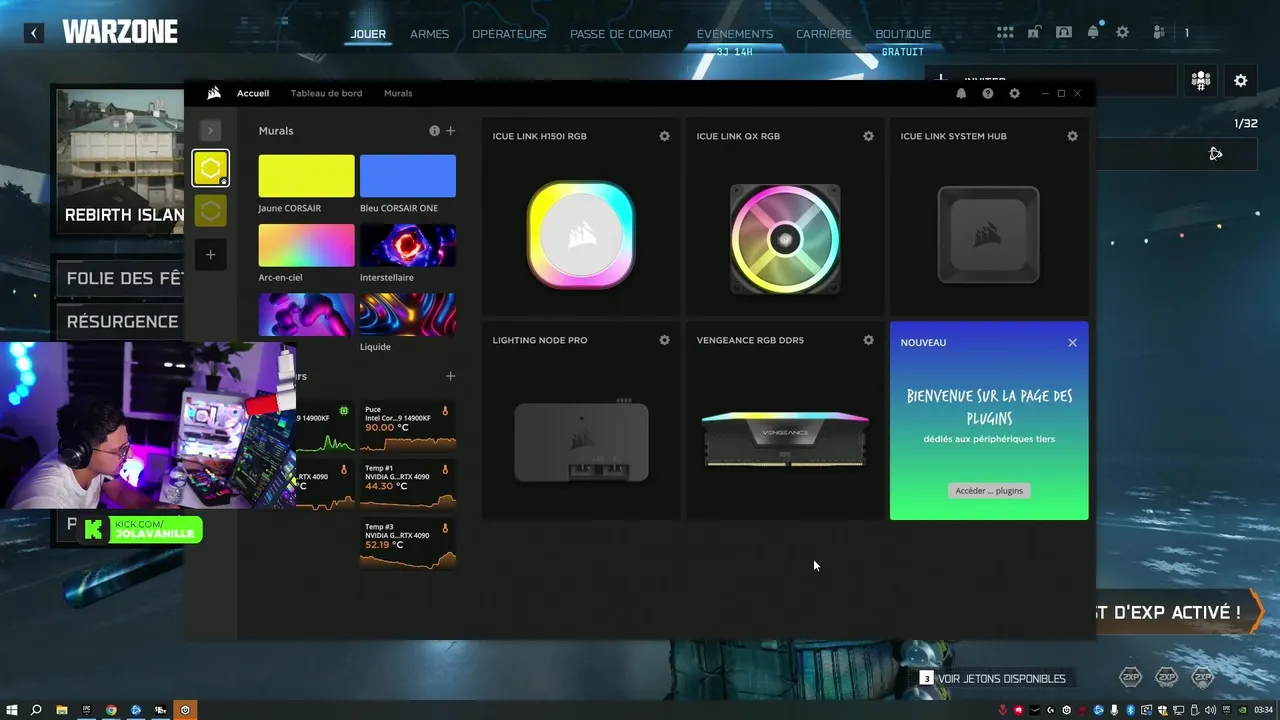This screenshot has height=720, width=1280.
Task: Open BOUTIQUE tab in Warzone
Action: coord(903,34)
